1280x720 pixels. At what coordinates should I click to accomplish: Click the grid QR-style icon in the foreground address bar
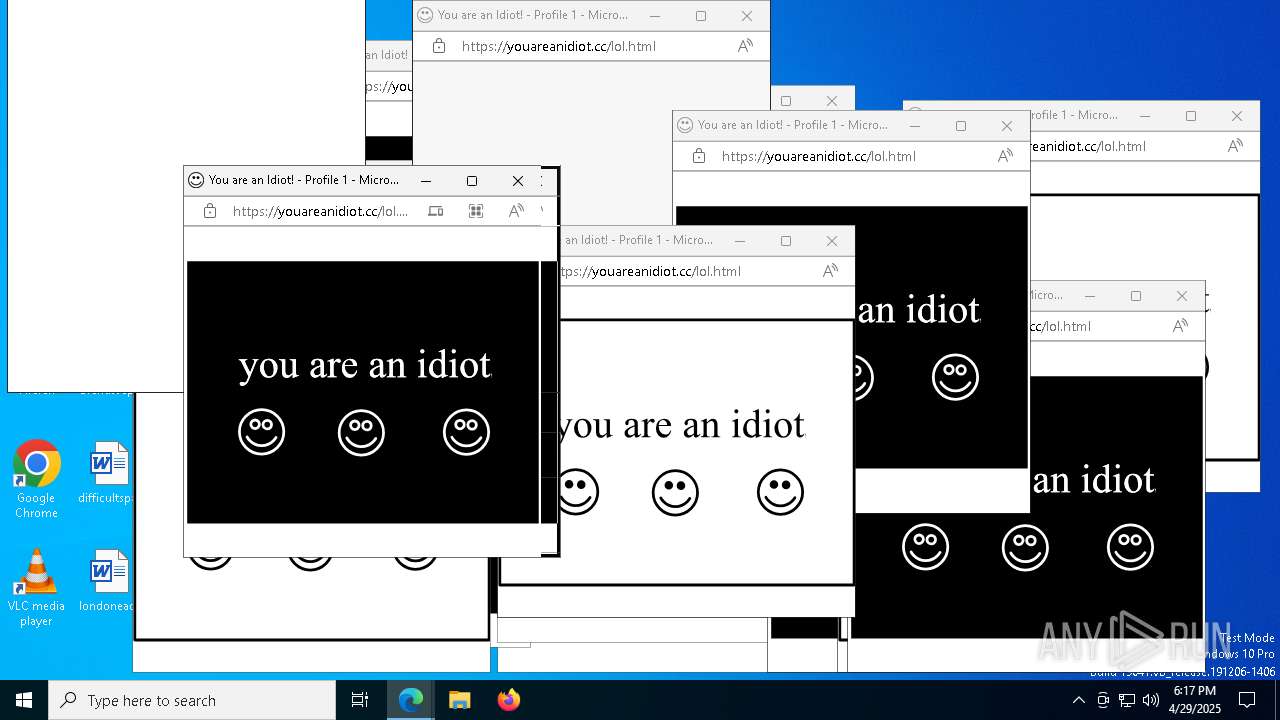476,211
